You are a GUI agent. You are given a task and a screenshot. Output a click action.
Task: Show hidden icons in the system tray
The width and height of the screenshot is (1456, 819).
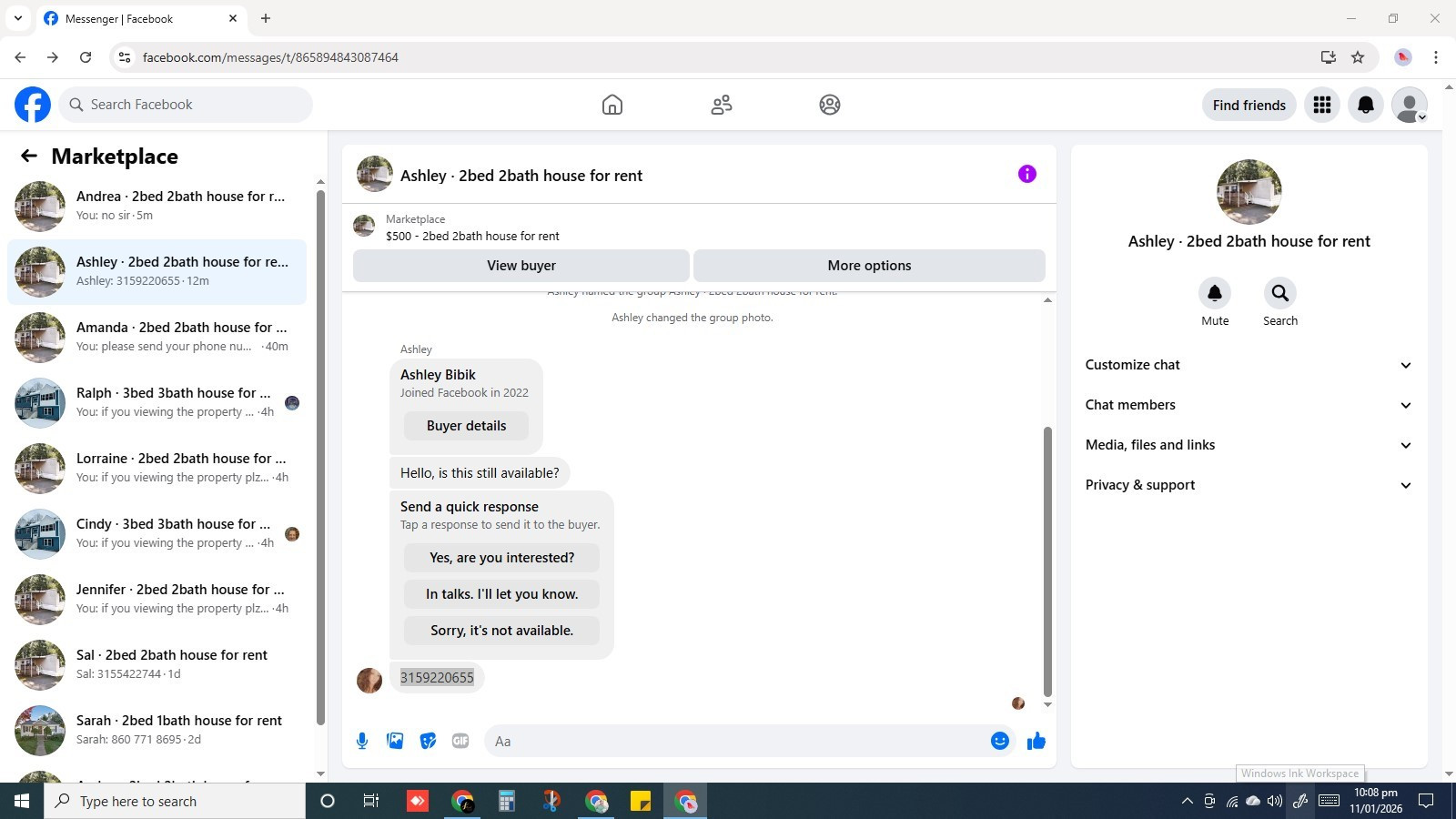pyautogui.click(x=1187, y=801)
